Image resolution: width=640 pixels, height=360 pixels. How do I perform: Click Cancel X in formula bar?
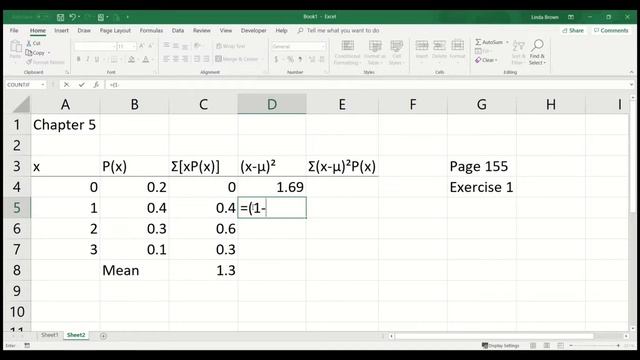pos(67,84)
